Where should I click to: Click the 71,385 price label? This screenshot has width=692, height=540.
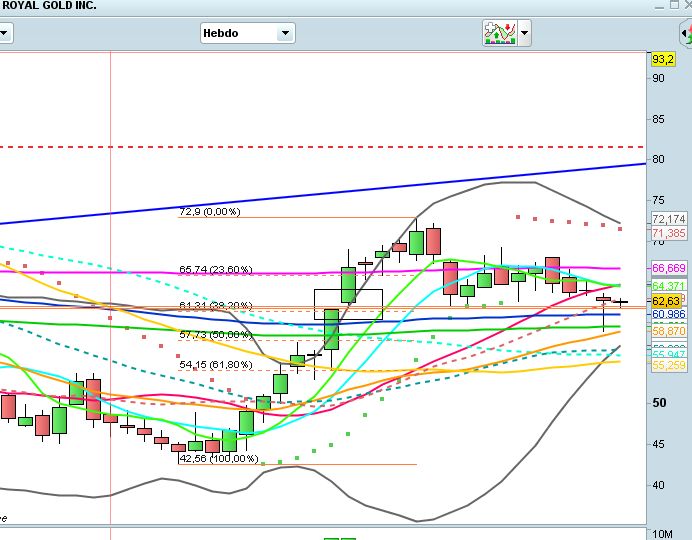[x=669, y=233]
